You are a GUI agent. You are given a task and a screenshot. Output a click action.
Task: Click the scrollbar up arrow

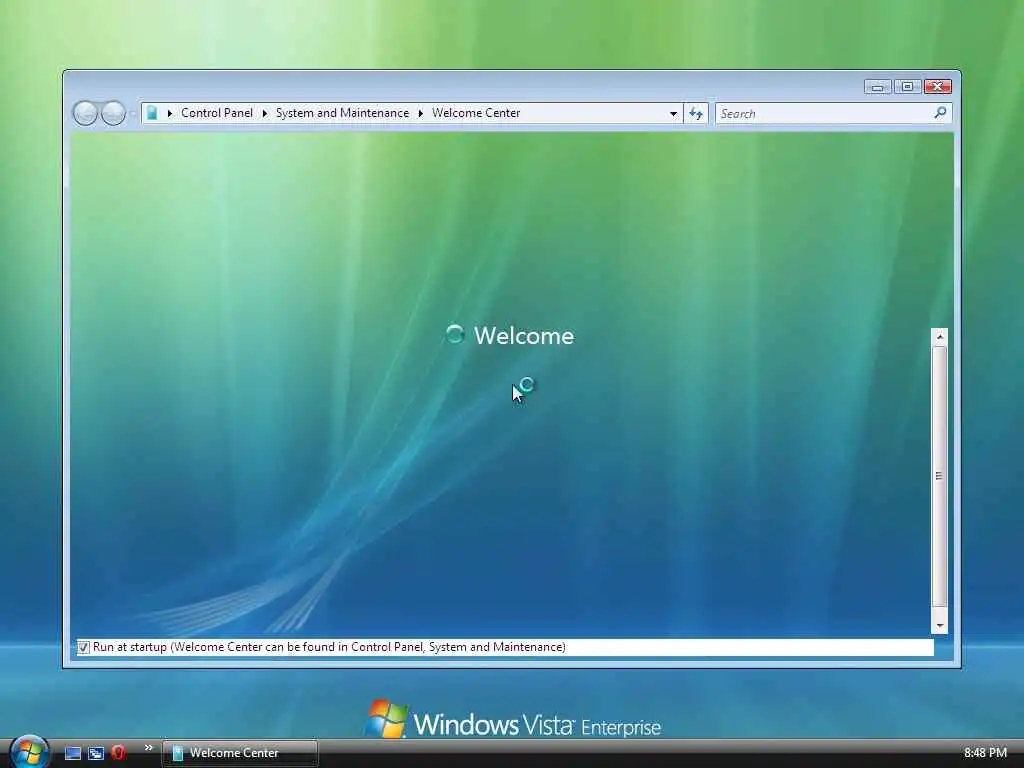[x=939, y=337]
